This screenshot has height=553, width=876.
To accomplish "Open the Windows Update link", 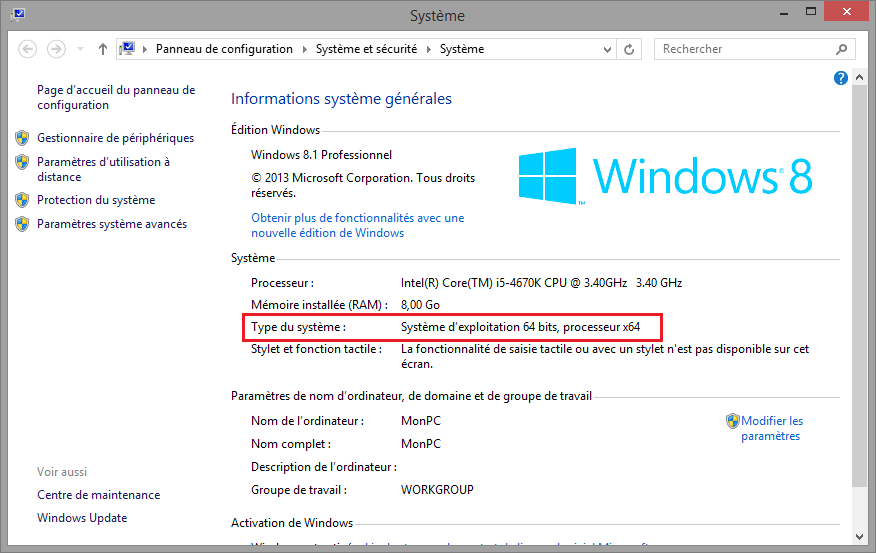I will coord(82,518).
